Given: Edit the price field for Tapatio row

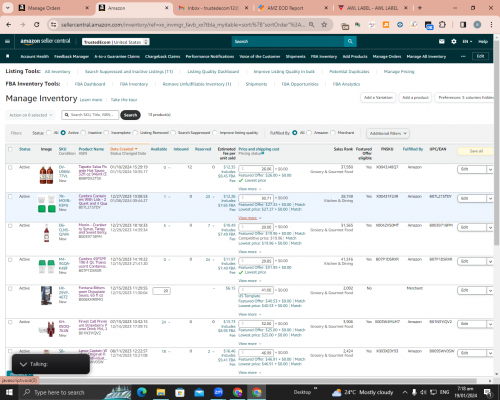Looking at the screenshot, I should click(x=256, y=169).
